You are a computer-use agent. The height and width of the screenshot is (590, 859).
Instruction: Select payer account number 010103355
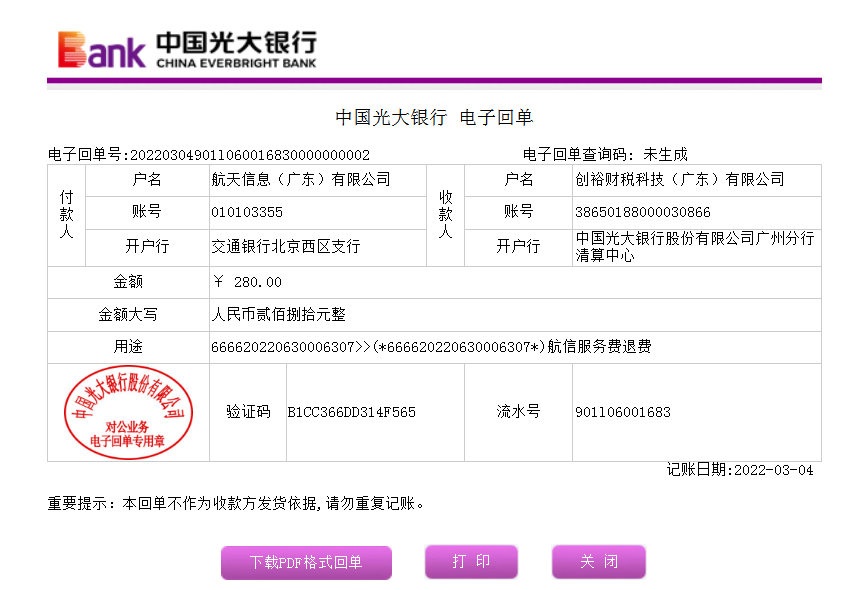(247, 212)
